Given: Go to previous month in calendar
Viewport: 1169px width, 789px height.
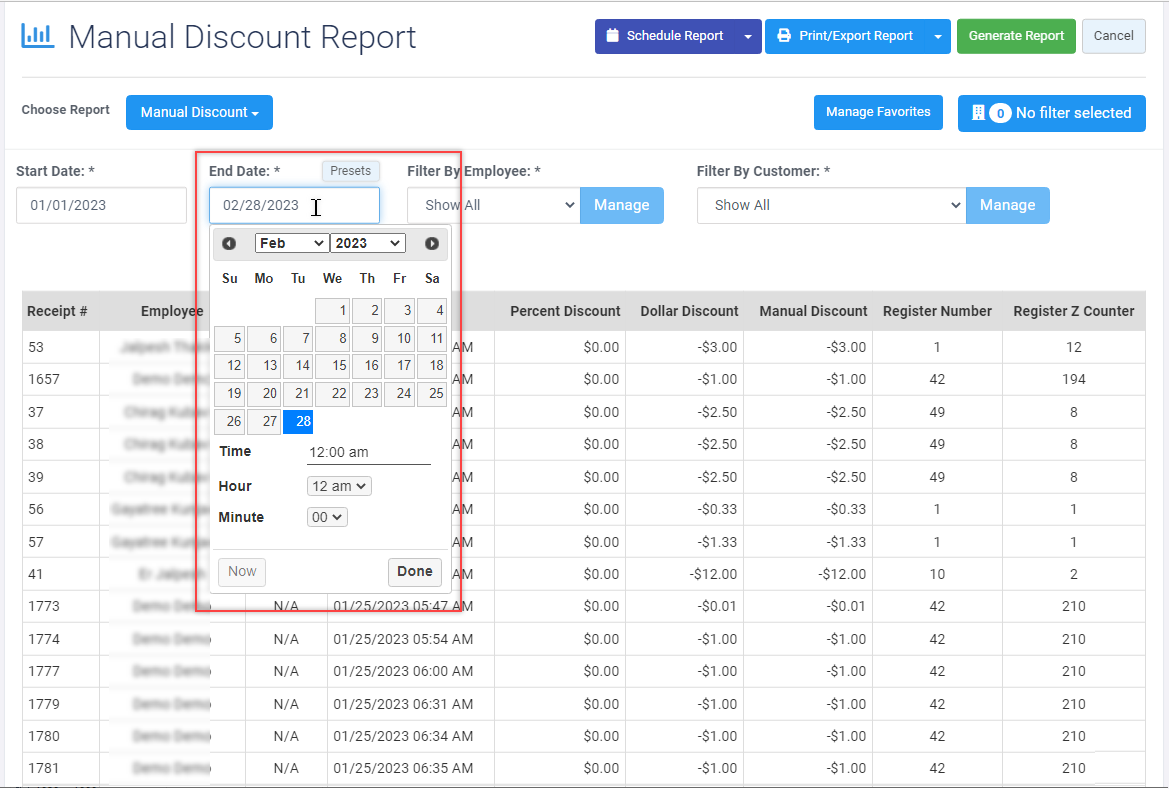Looking at the screenshot, I should point(229,243).
